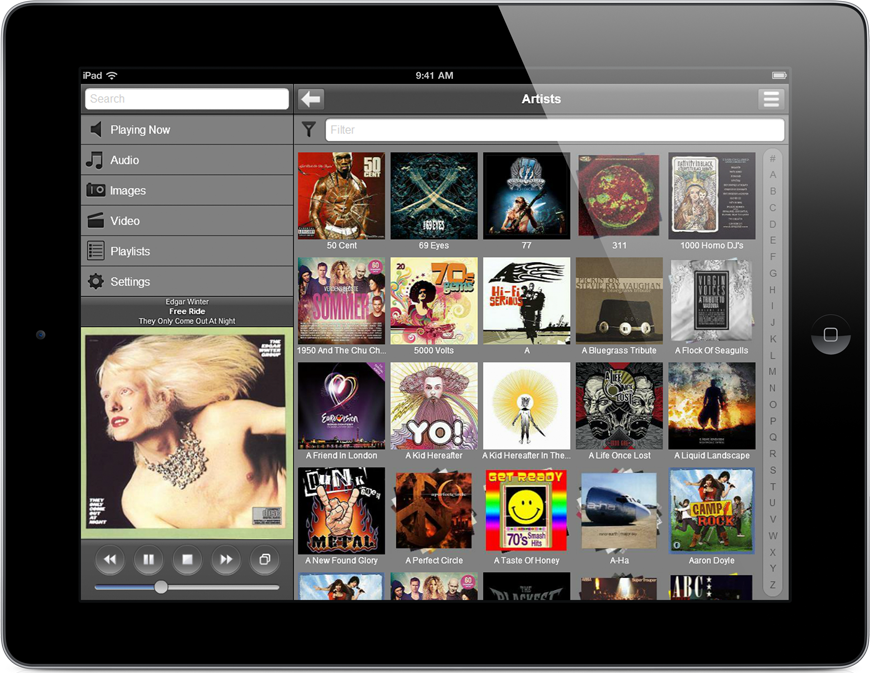Click the playback progress slider handle
Screen dimensions: 870x673
tap(161, 587)
